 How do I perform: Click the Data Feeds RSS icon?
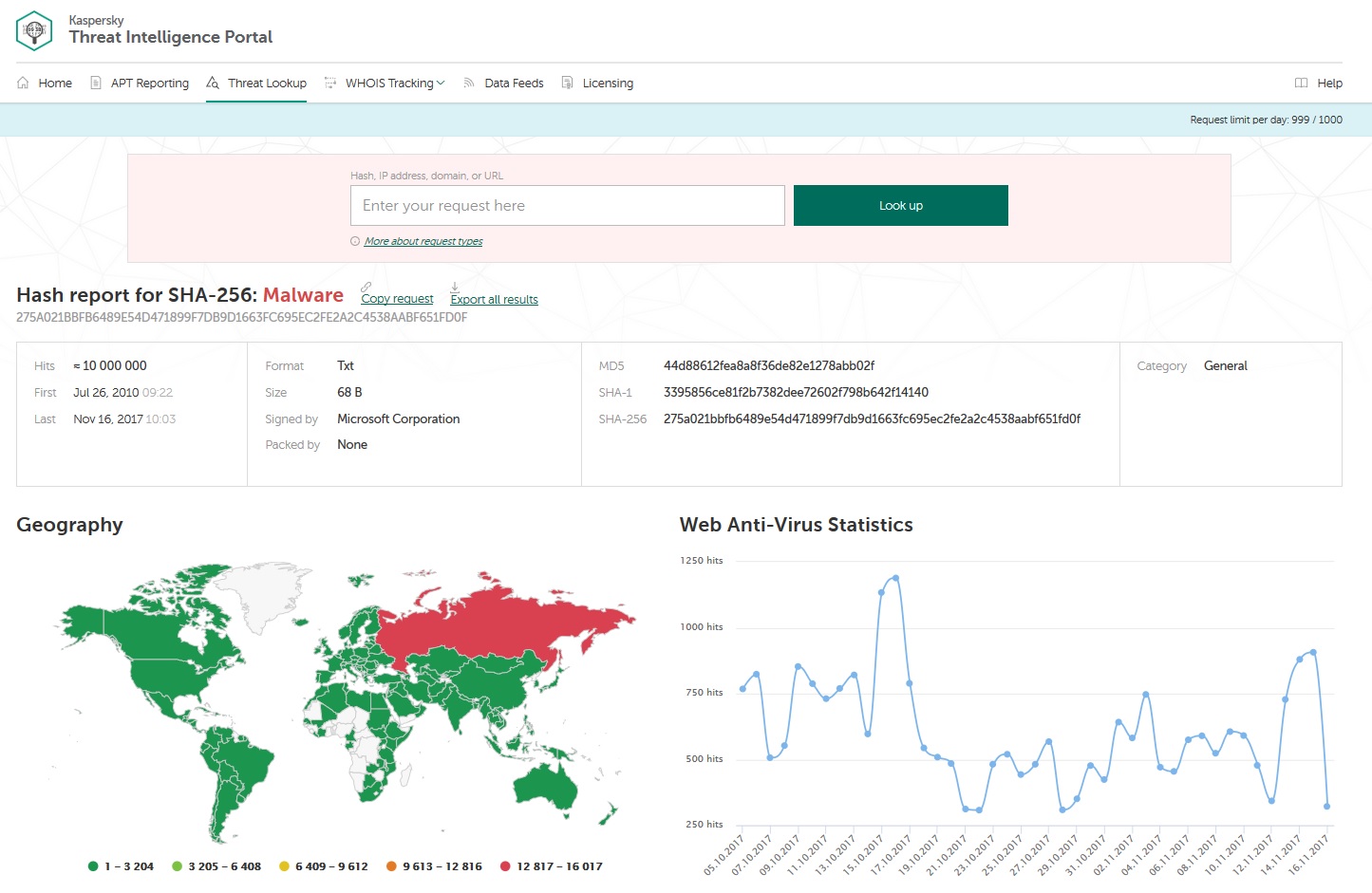[x=469, y=84]
